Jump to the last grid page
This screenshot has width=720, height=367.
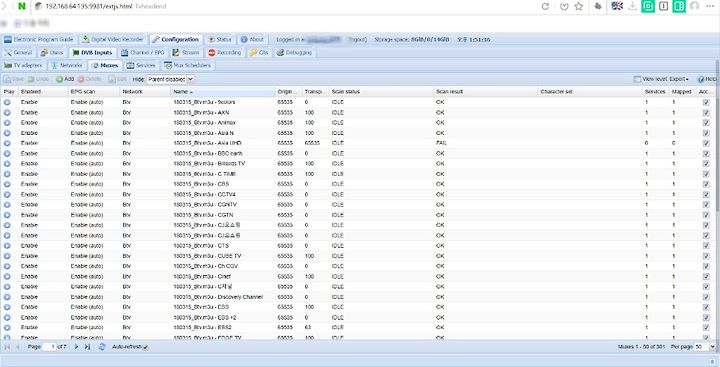tap(87, 347)
